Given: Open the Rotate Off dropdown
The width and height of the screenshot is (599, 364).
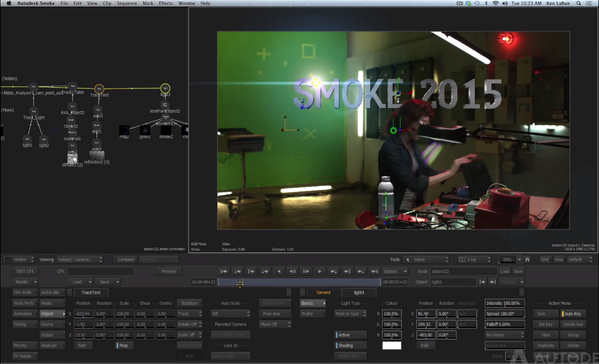Looking at the screenshot, I should coord(189,324).
